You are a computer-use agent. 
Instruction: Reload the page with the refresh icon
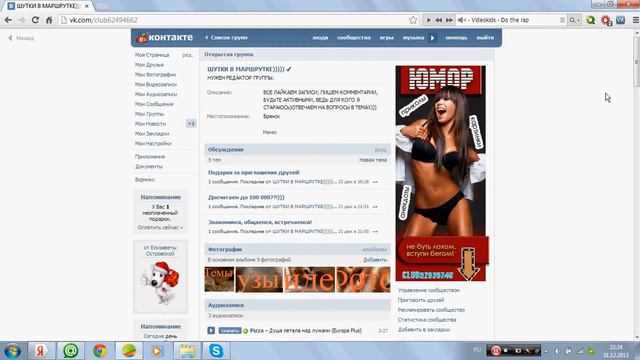coord(35,20)
